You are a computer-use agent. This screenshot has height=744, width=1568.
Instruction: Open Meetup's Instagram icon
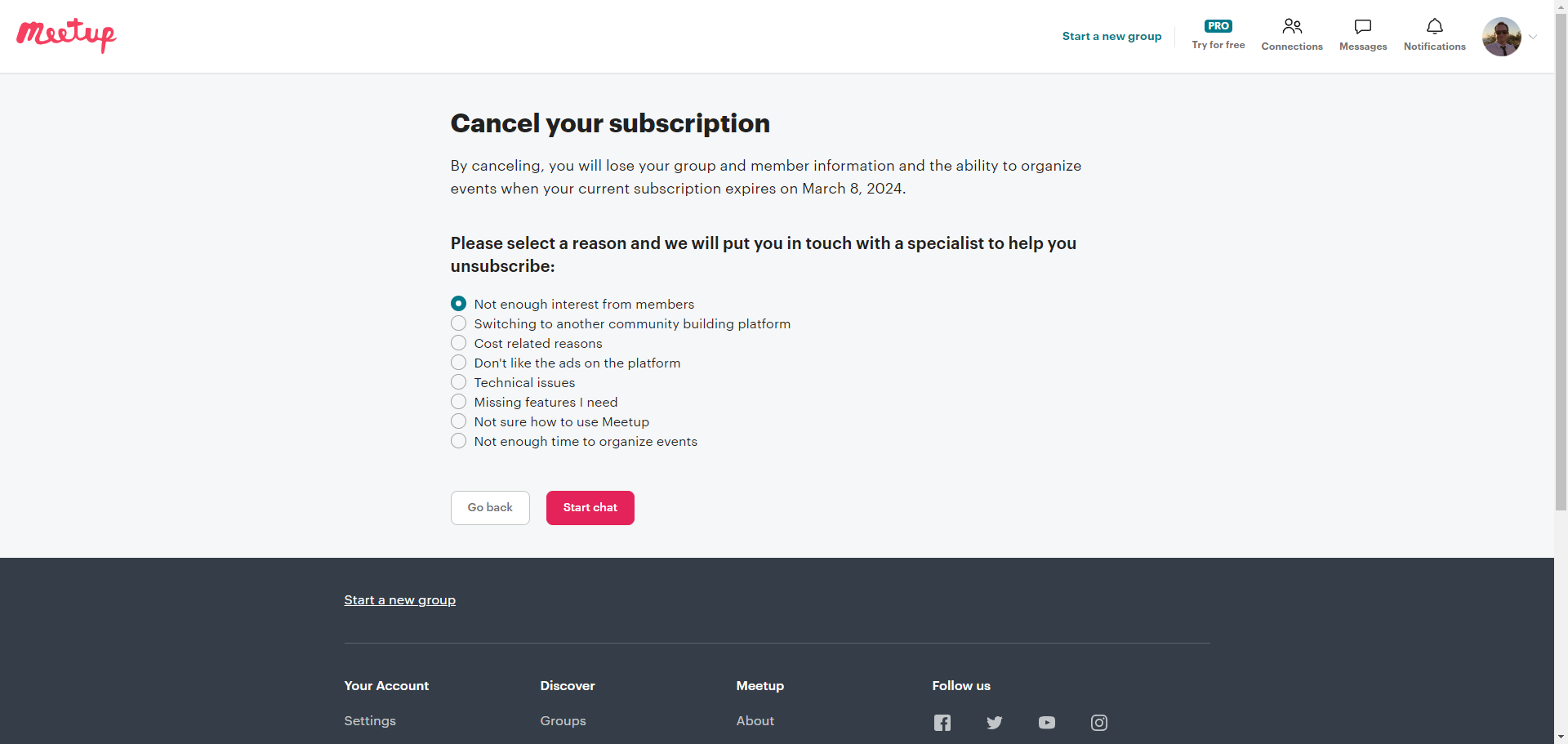point(1098,723)
